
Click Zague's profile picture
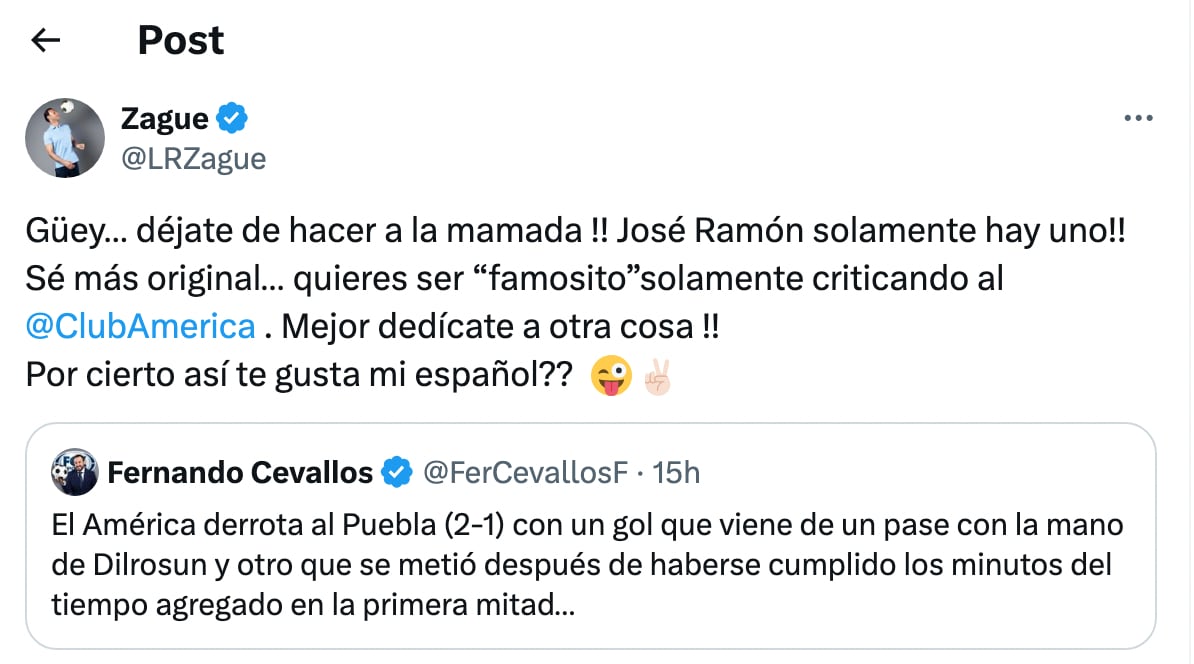click(65, 138)
